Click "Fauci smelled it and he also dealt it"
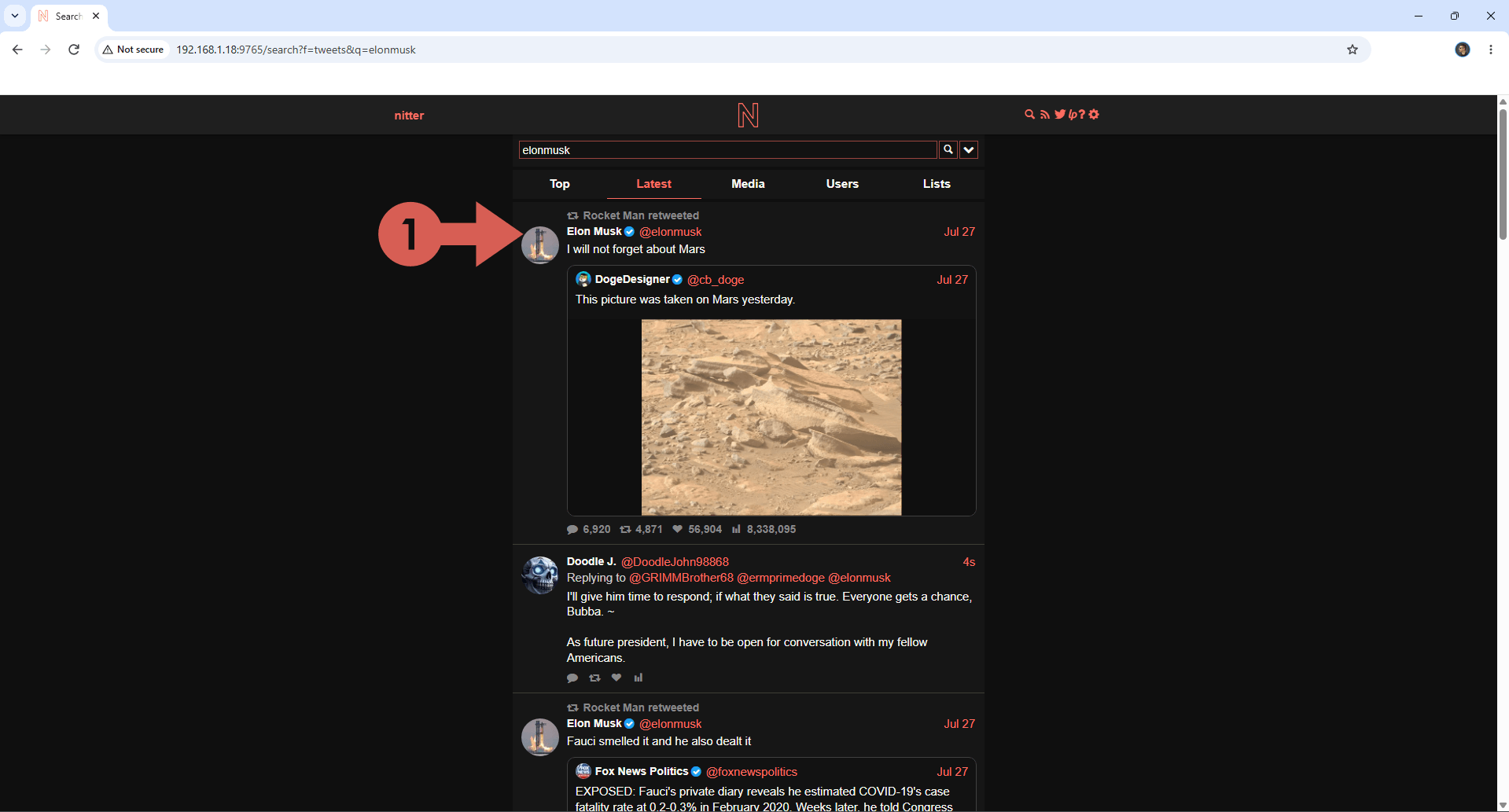1509x812 pixels. point(659,741)
